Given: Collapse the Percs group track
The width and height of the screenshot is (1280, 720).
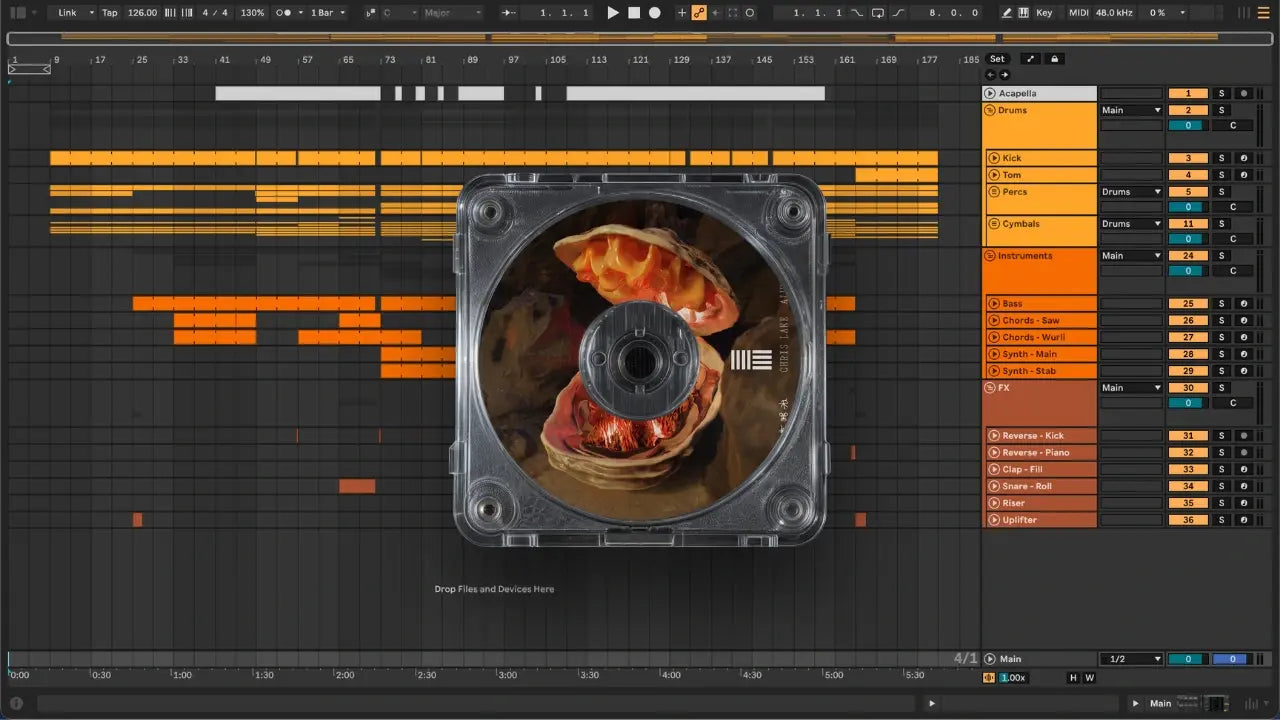Looking at the screenshot, I should coord(994,192).
